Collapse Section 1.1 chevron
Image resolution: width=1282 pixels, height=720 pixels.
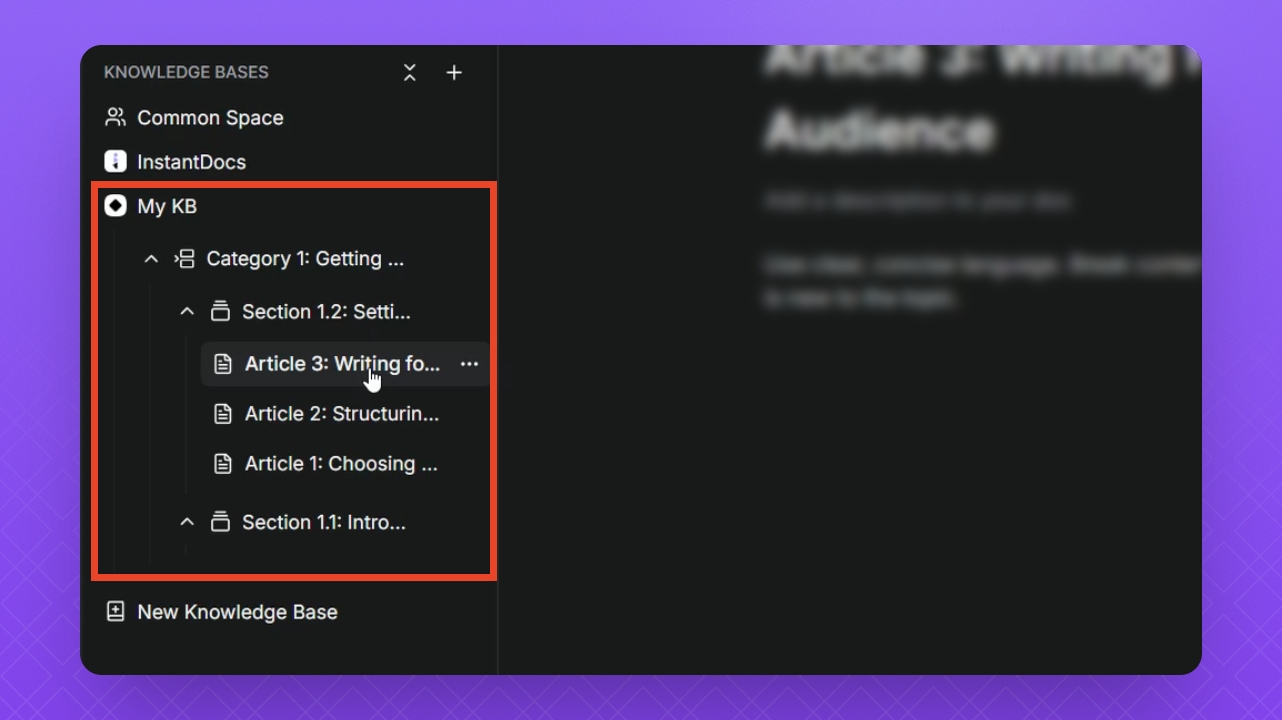click(x=187, y=522)
